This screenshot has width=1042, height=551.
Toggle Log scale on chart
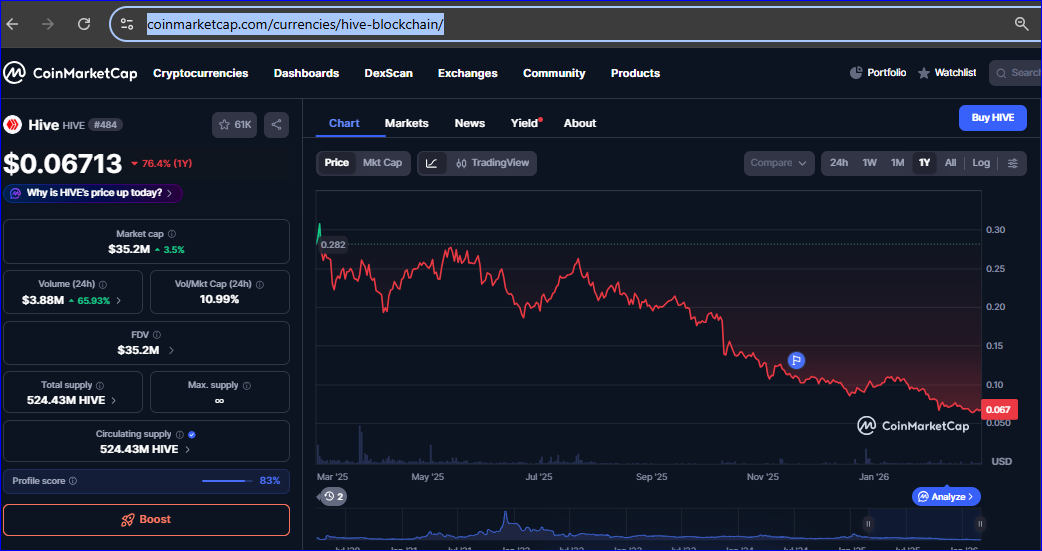[981, 163]
